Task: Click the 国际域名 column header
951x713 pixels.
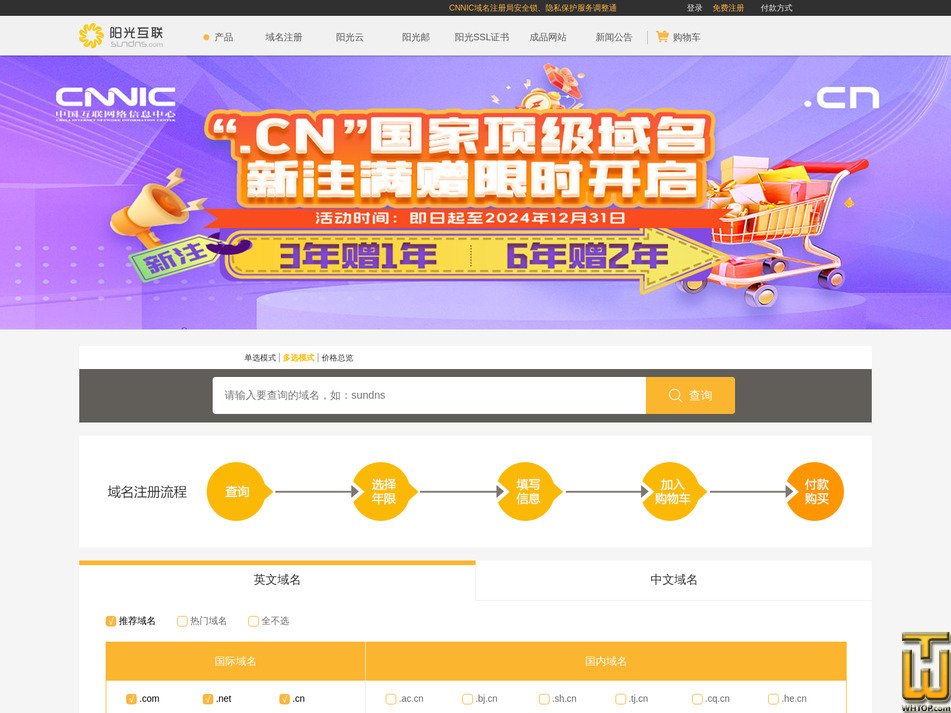Action: pos(235,661)
